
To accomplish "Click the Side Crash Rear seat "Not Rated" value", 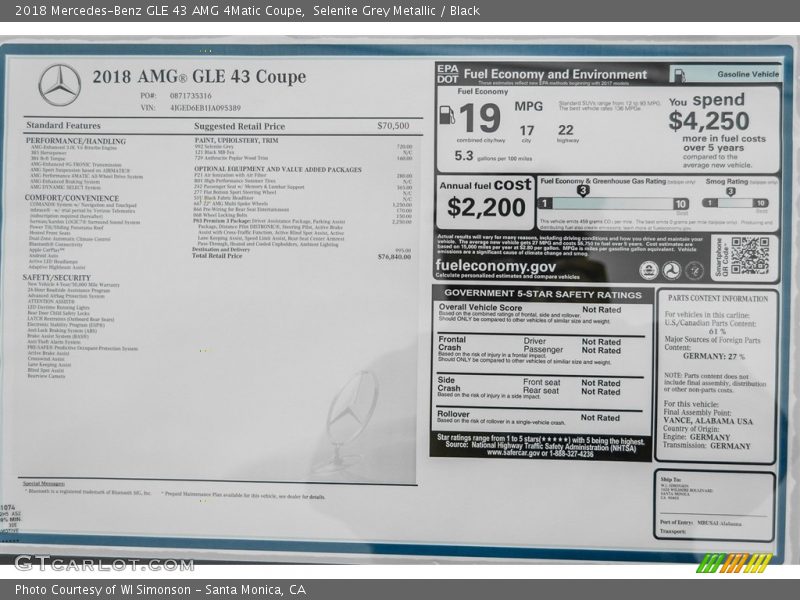I will [x=601, y=392].
